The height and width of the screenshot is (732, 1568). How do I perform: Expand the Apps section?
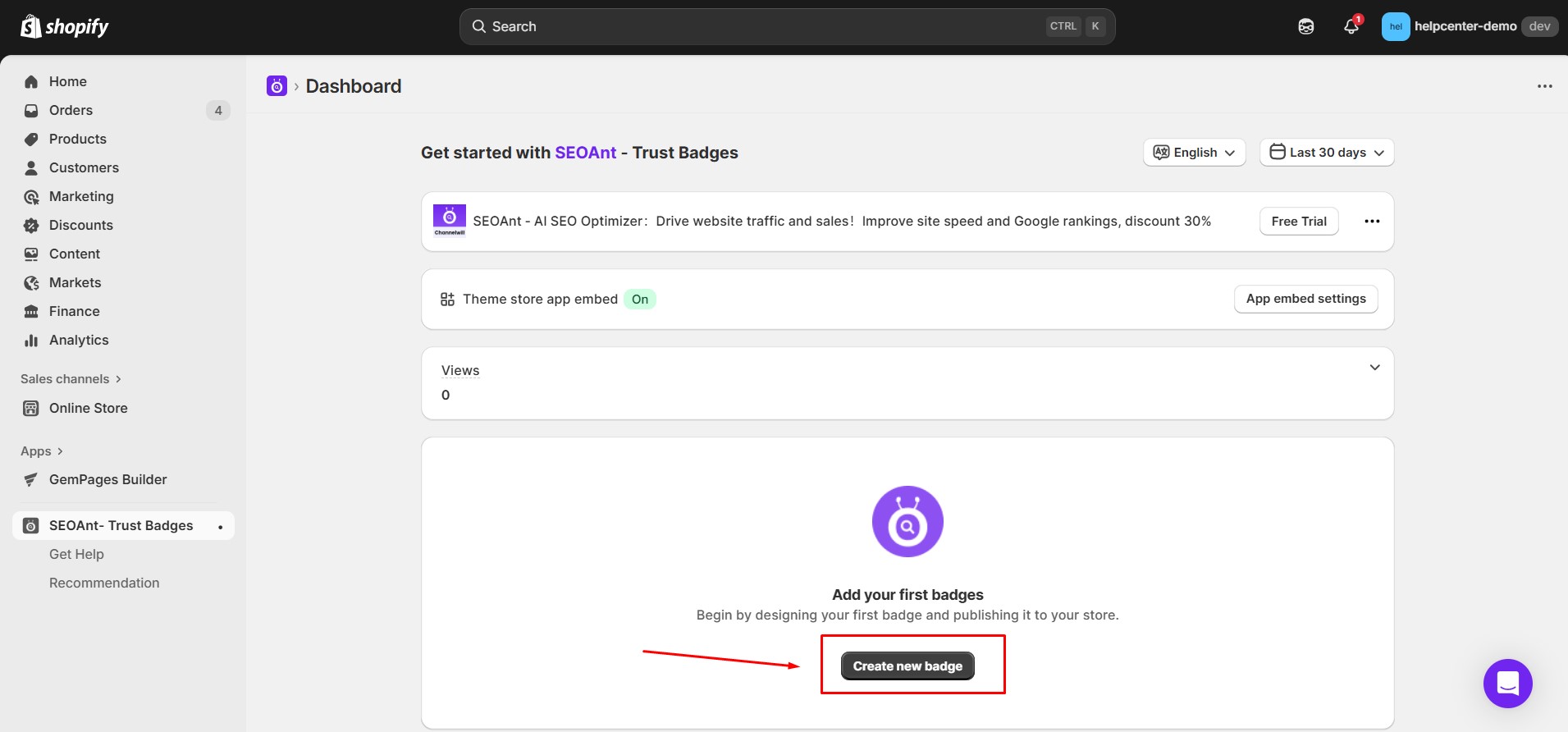tap(41, 451)
